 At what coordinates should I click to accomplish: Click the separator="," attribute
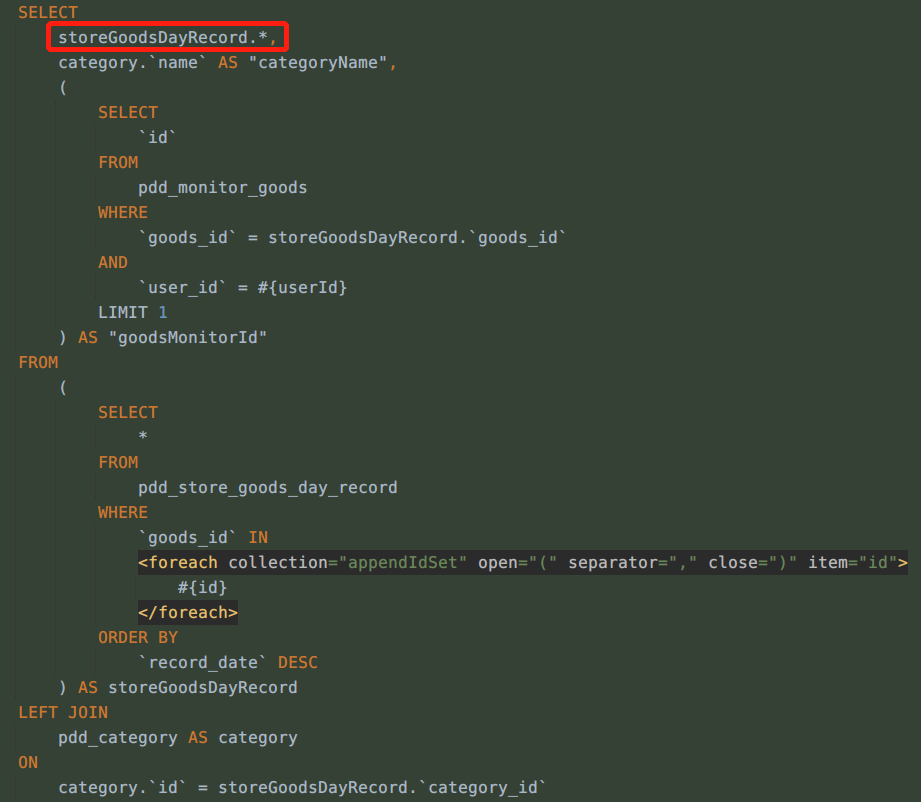pyautogui.click(x=633, y=563)
